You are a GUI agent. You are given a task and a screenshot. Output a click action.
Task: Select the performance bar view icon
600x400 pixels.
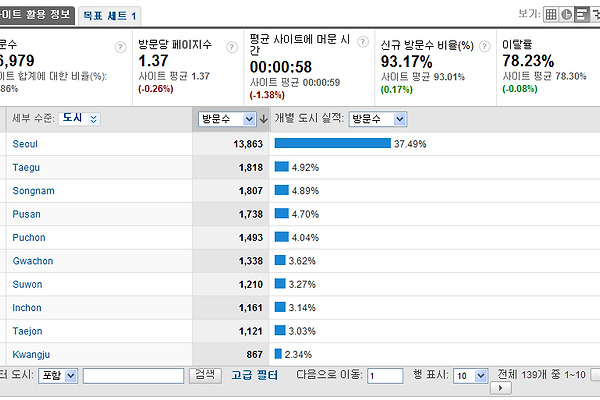pos(581,14)
